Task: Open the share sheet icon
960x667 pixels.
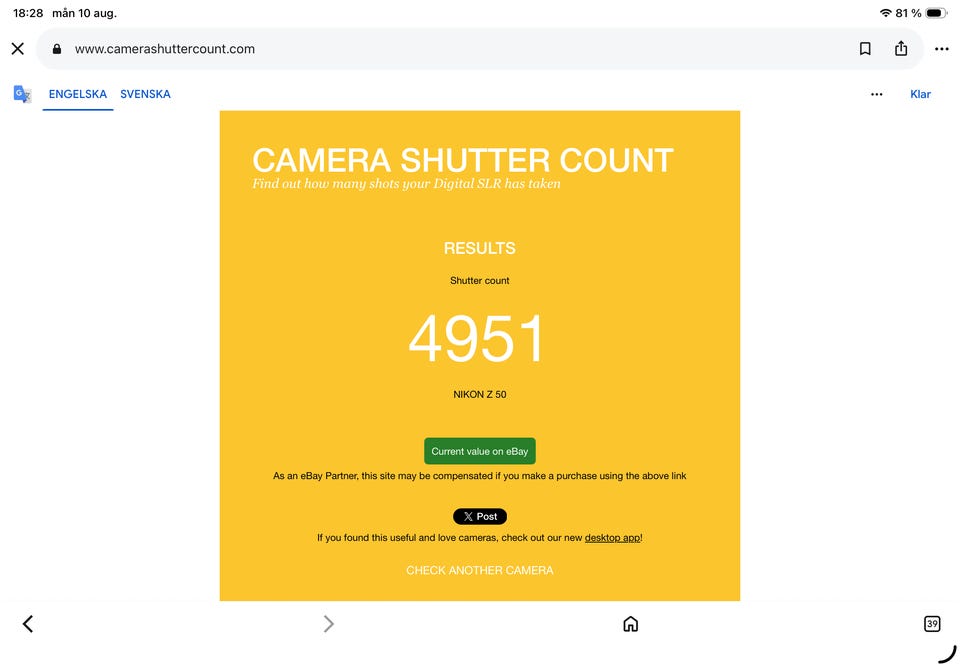Action: [x=901, y=48]
